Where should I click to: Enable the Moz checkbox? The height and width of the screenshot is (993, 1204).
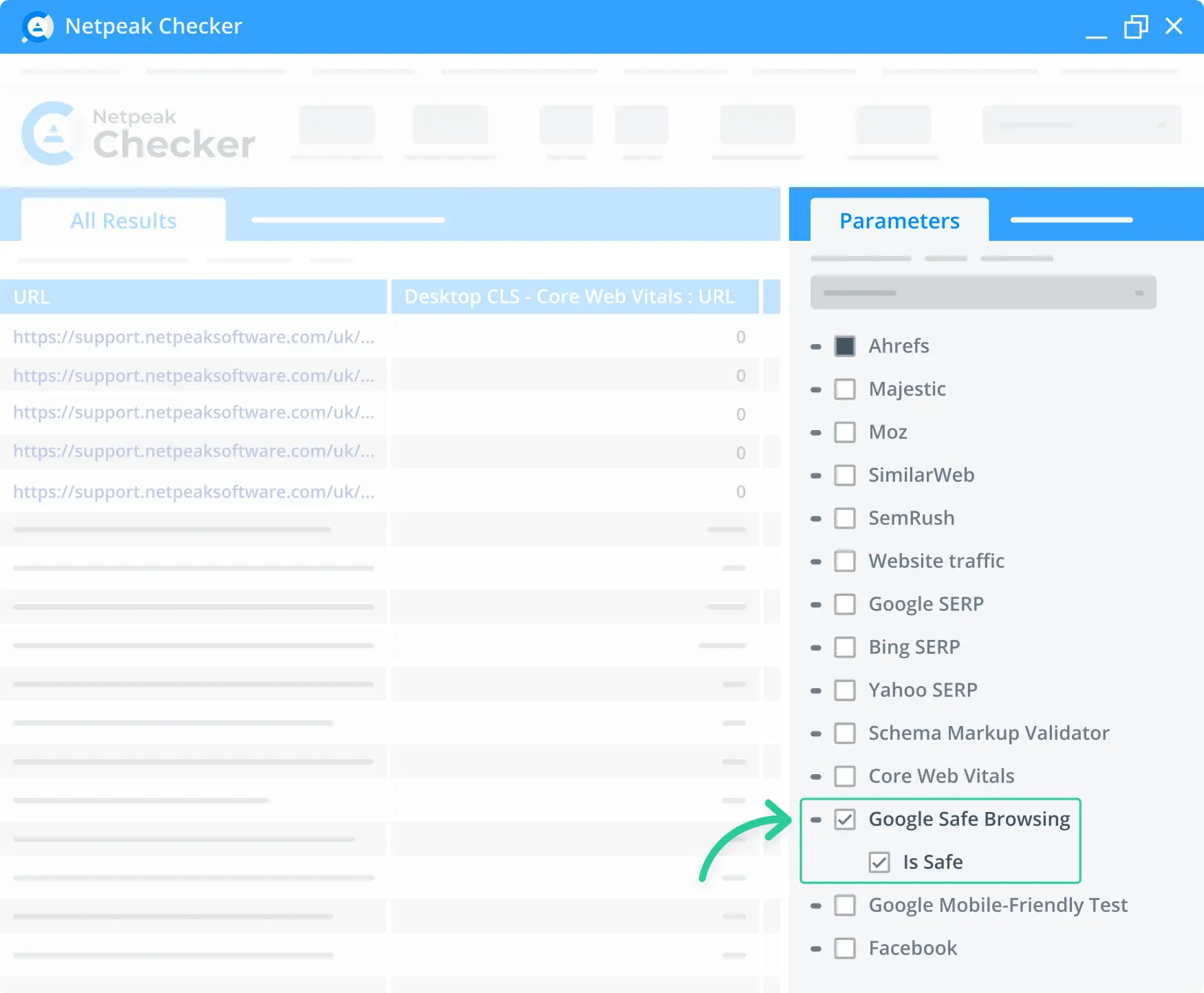845,432
